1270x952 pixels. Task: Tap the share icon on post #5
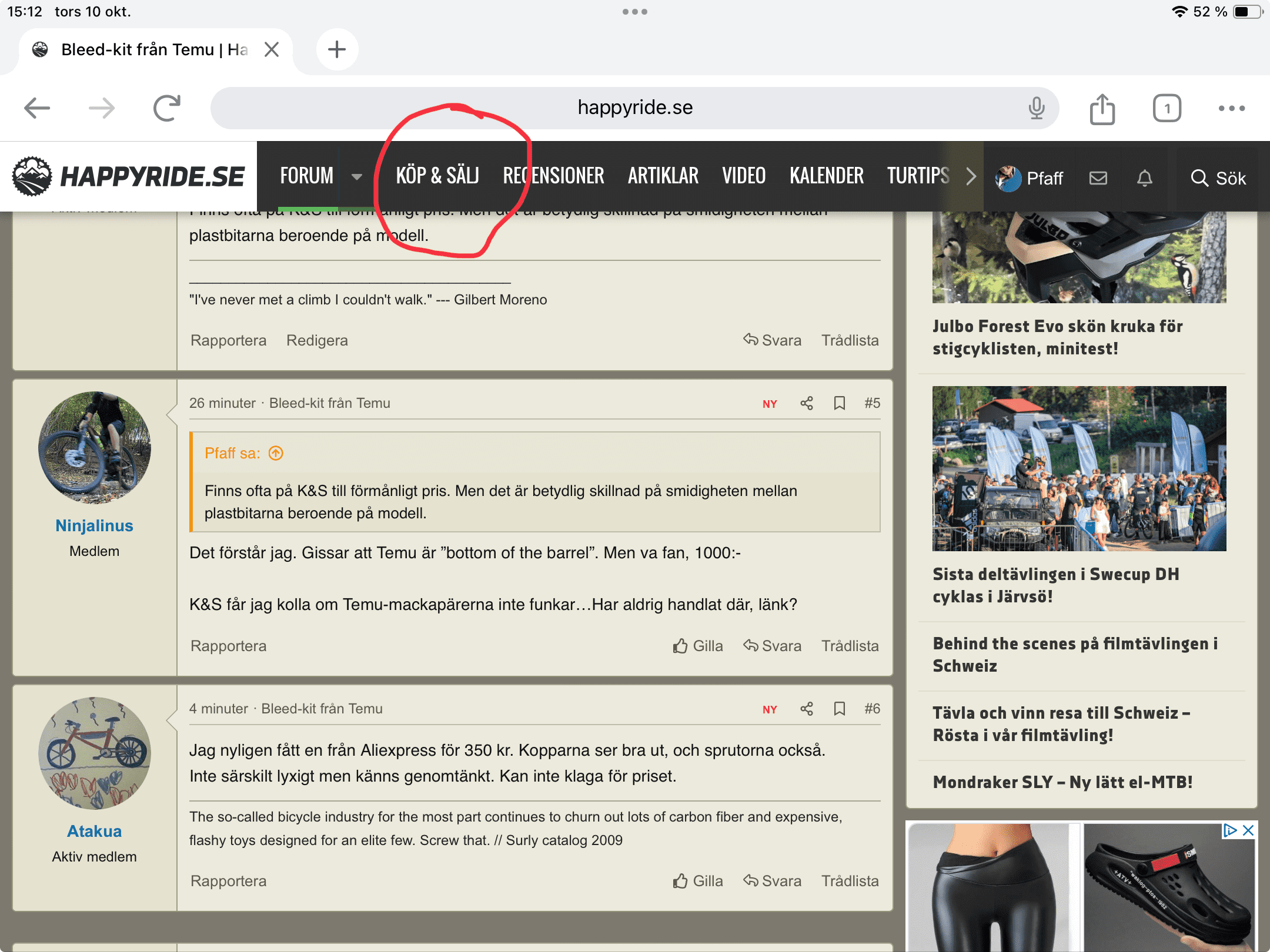[807, 403]
